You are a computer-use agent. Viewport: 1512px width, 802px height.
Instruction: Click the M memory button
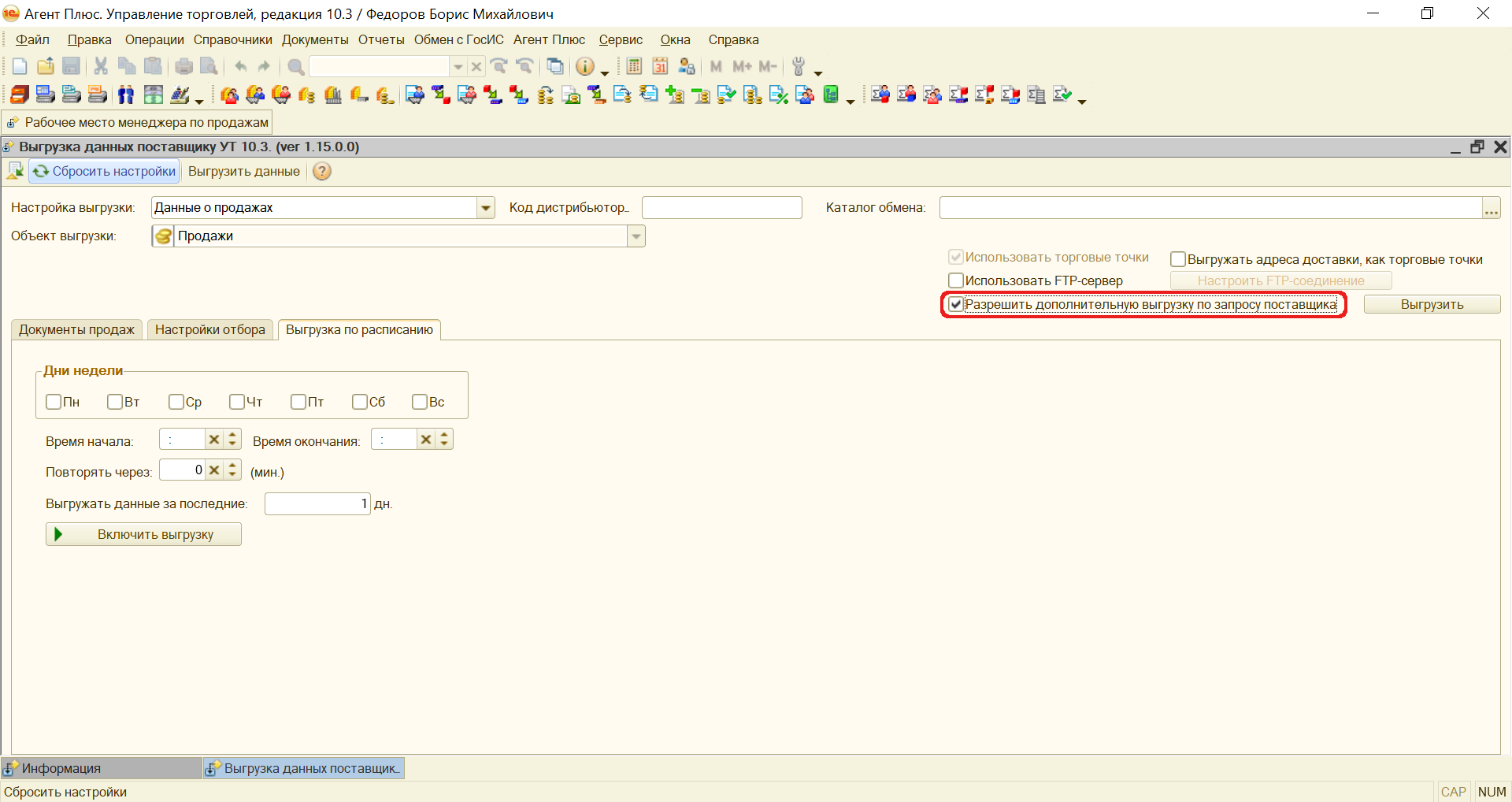[x=716, y=67]
